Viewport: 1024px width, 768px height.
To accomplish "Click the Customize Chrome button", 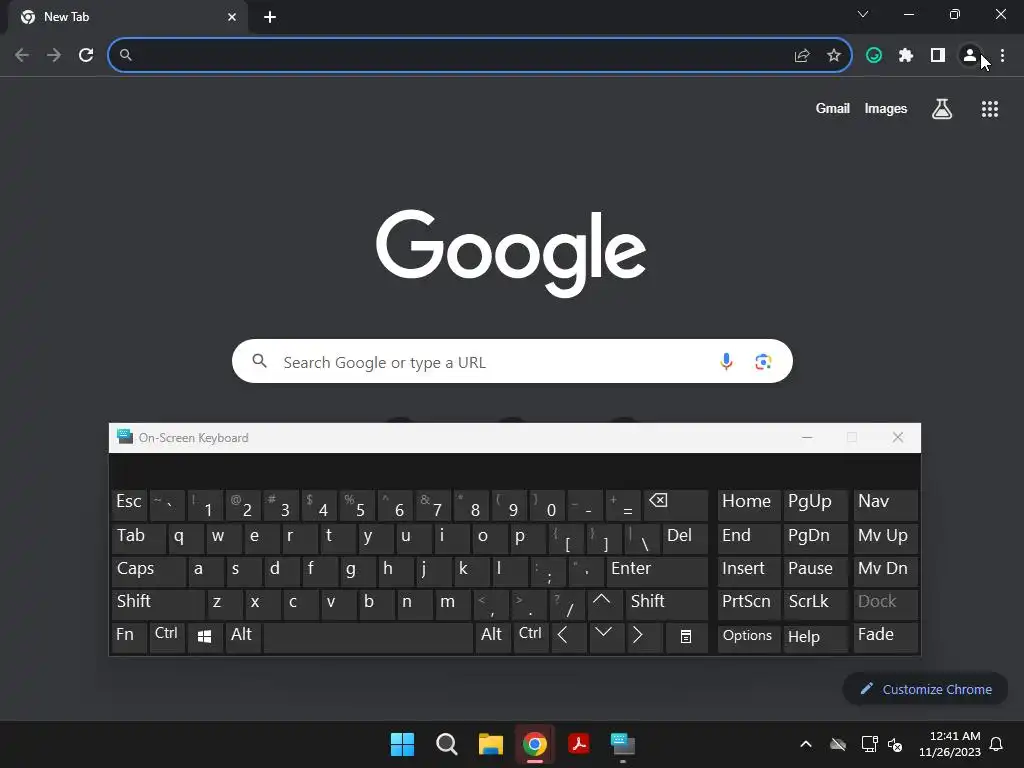I will click(x=925, y=689).
